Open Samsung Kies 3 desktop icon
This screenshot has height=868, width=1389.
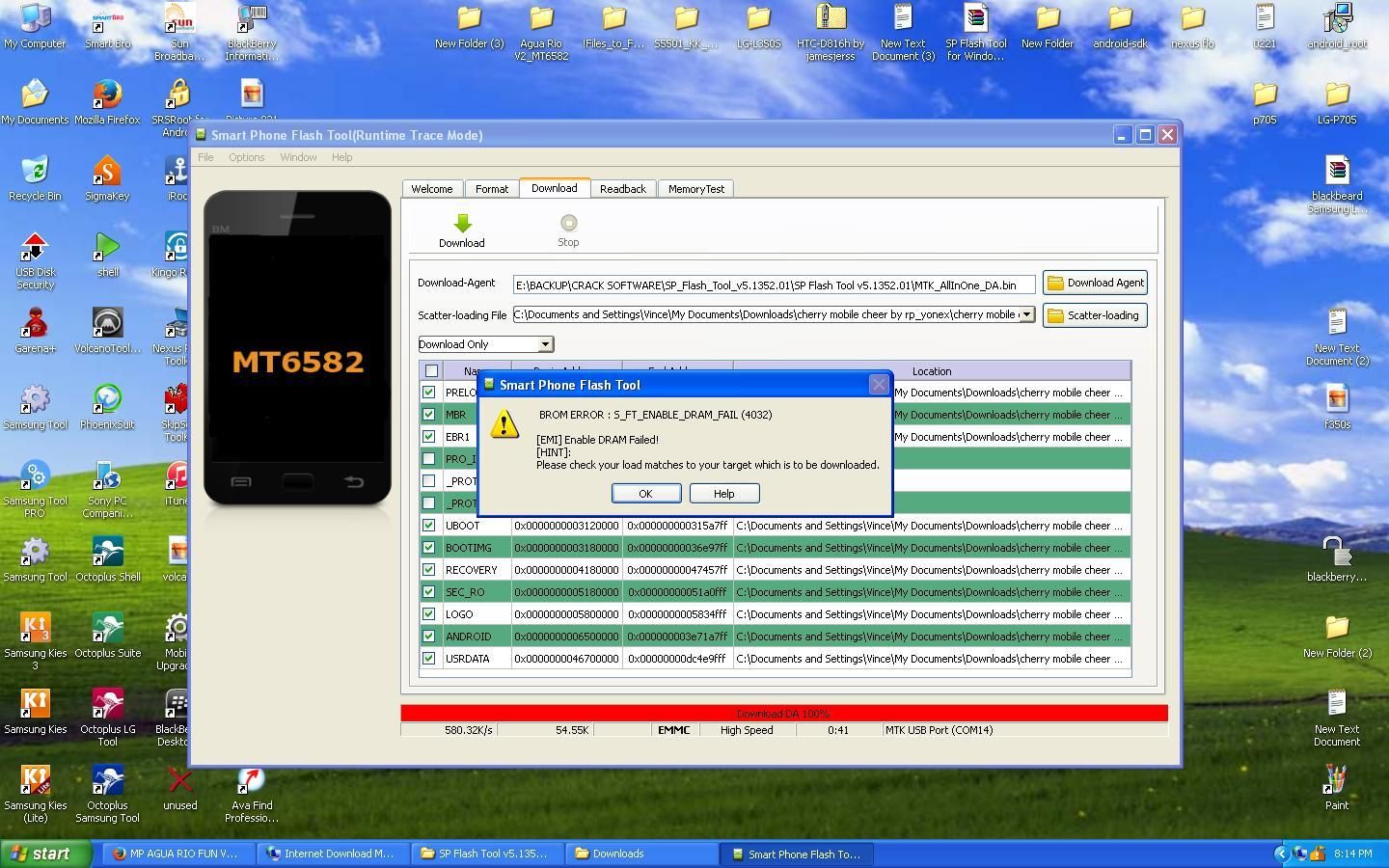(35, 641)
